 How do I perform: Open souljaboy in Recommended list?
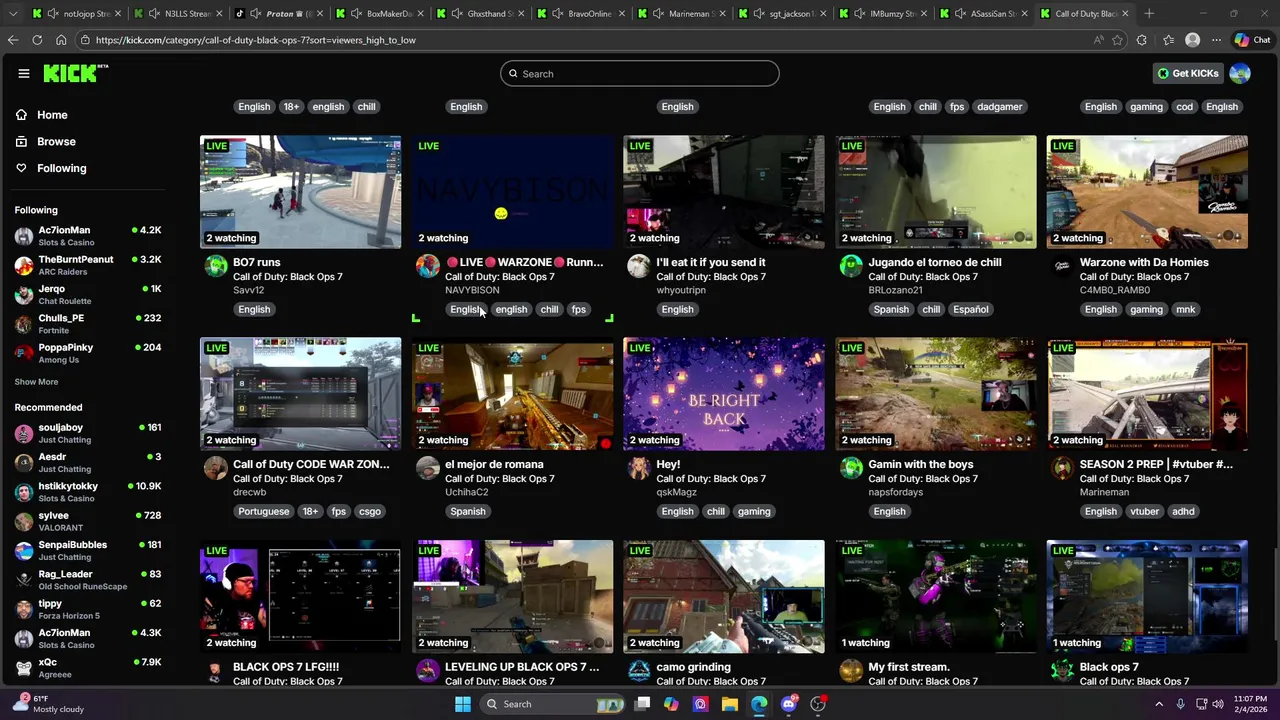pyautogui.click(x=88, y=433)
